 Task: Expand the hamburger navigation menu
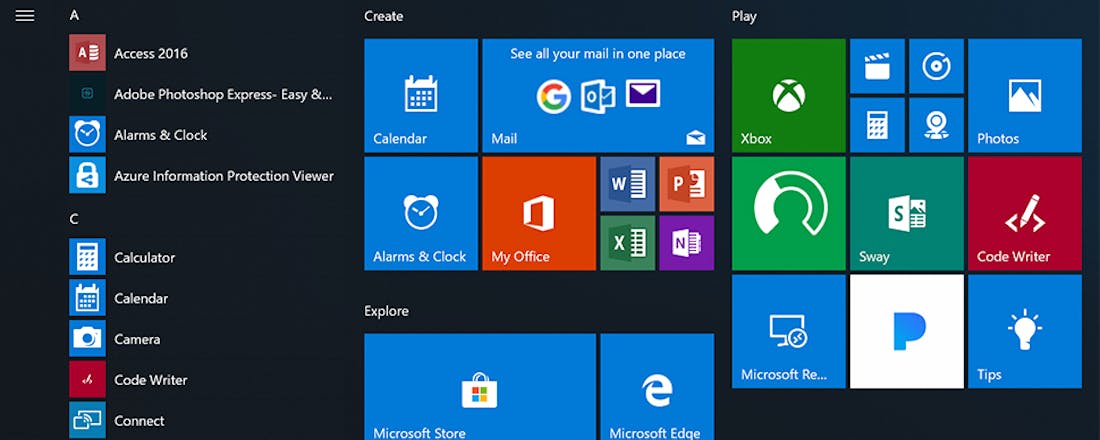tap(25, 15)
